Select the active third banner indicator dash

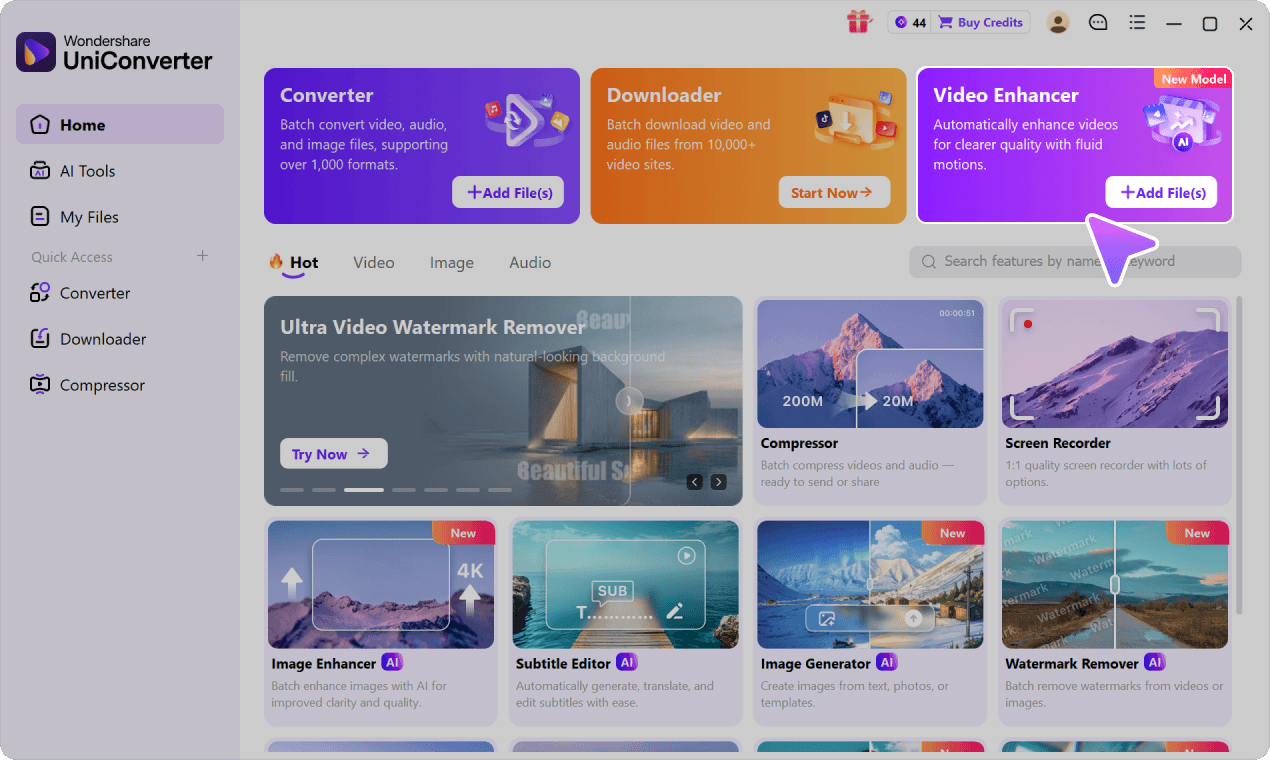(364, 490)
